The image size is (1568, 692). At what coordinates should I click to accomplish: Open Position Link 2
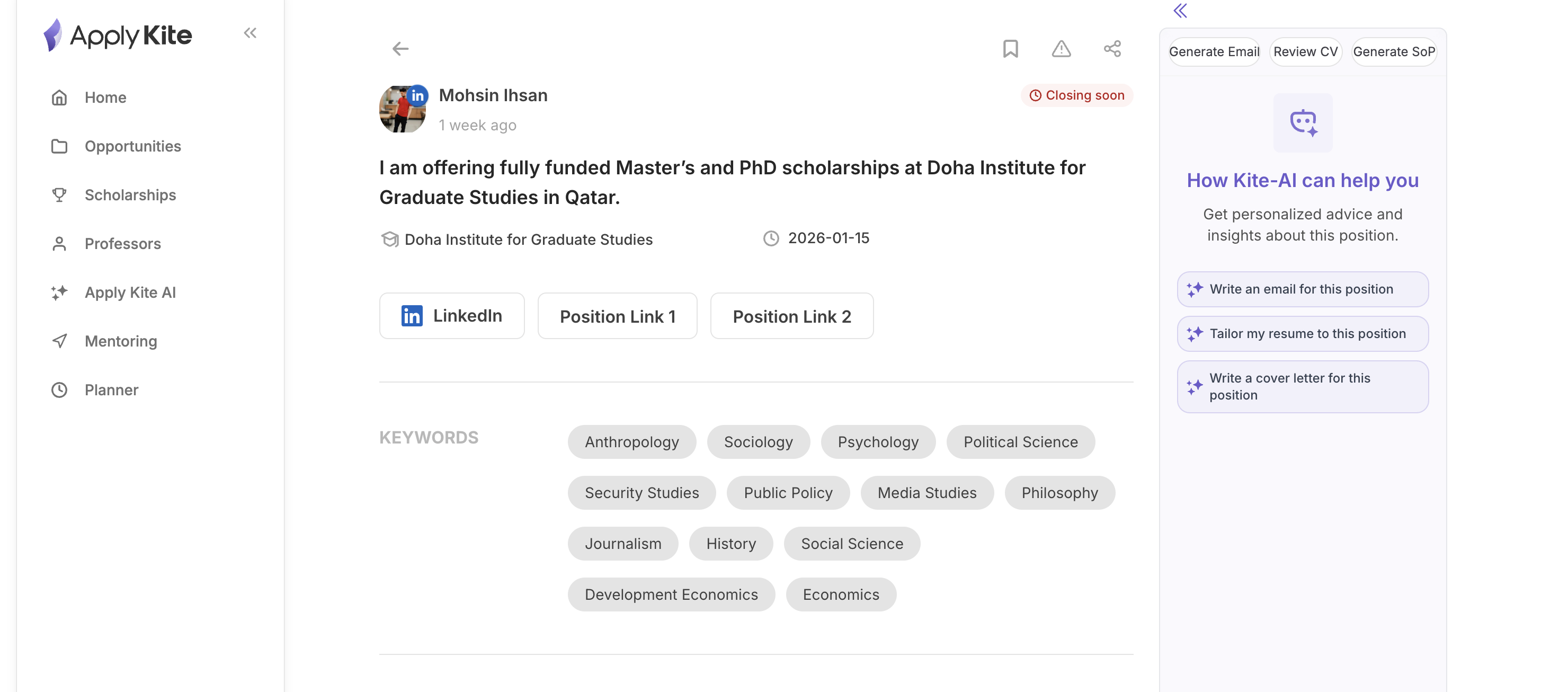[x=791, y=316]
